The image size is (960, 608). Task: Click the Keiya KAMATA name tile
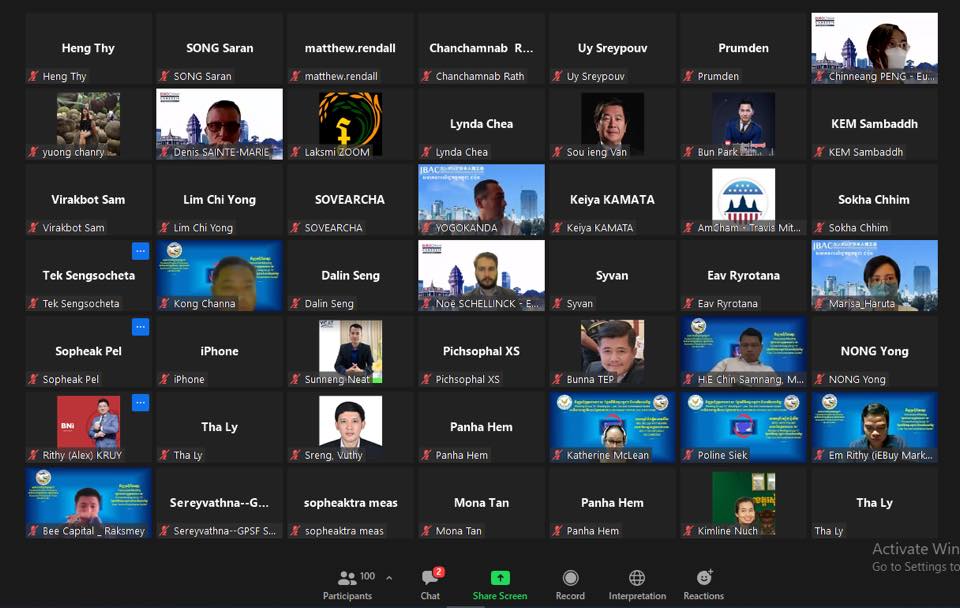[612, 199]
